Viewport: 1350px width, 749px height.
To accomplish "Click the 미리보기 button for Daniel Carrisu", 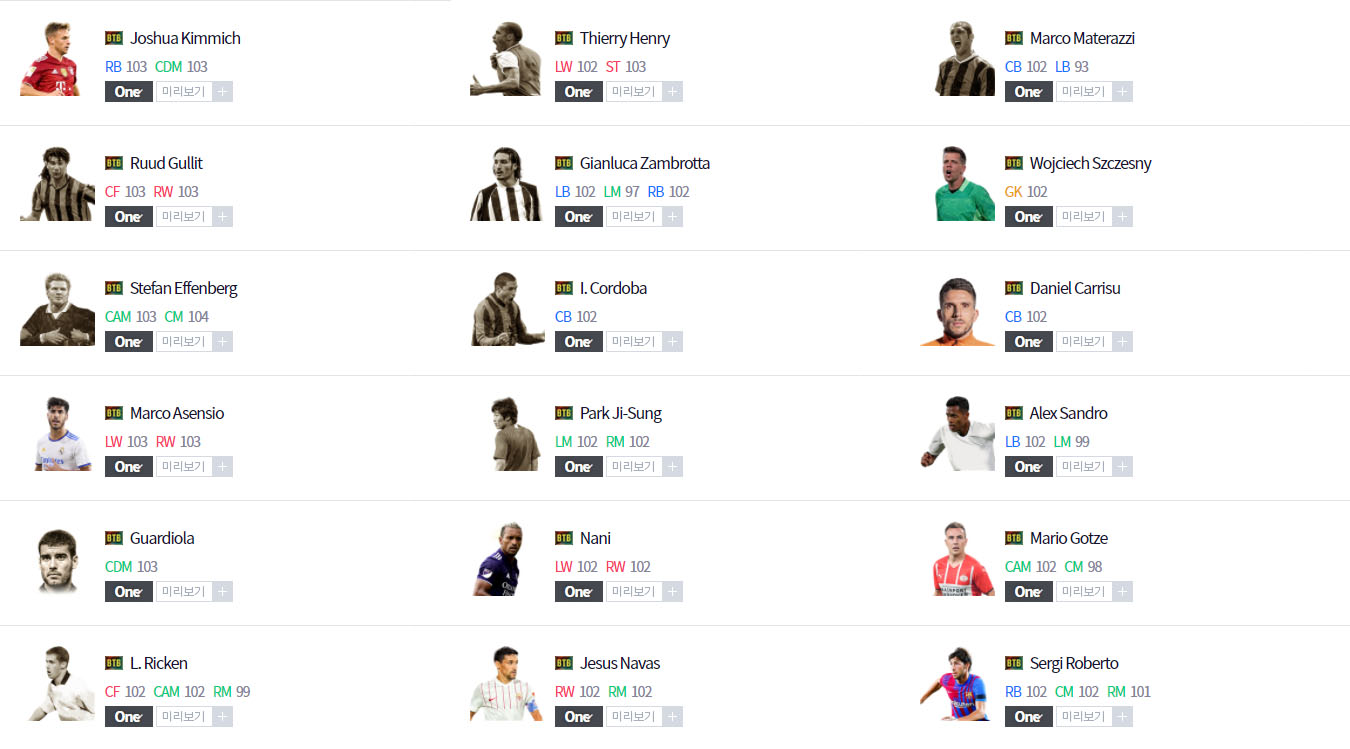I will 1084,342.
